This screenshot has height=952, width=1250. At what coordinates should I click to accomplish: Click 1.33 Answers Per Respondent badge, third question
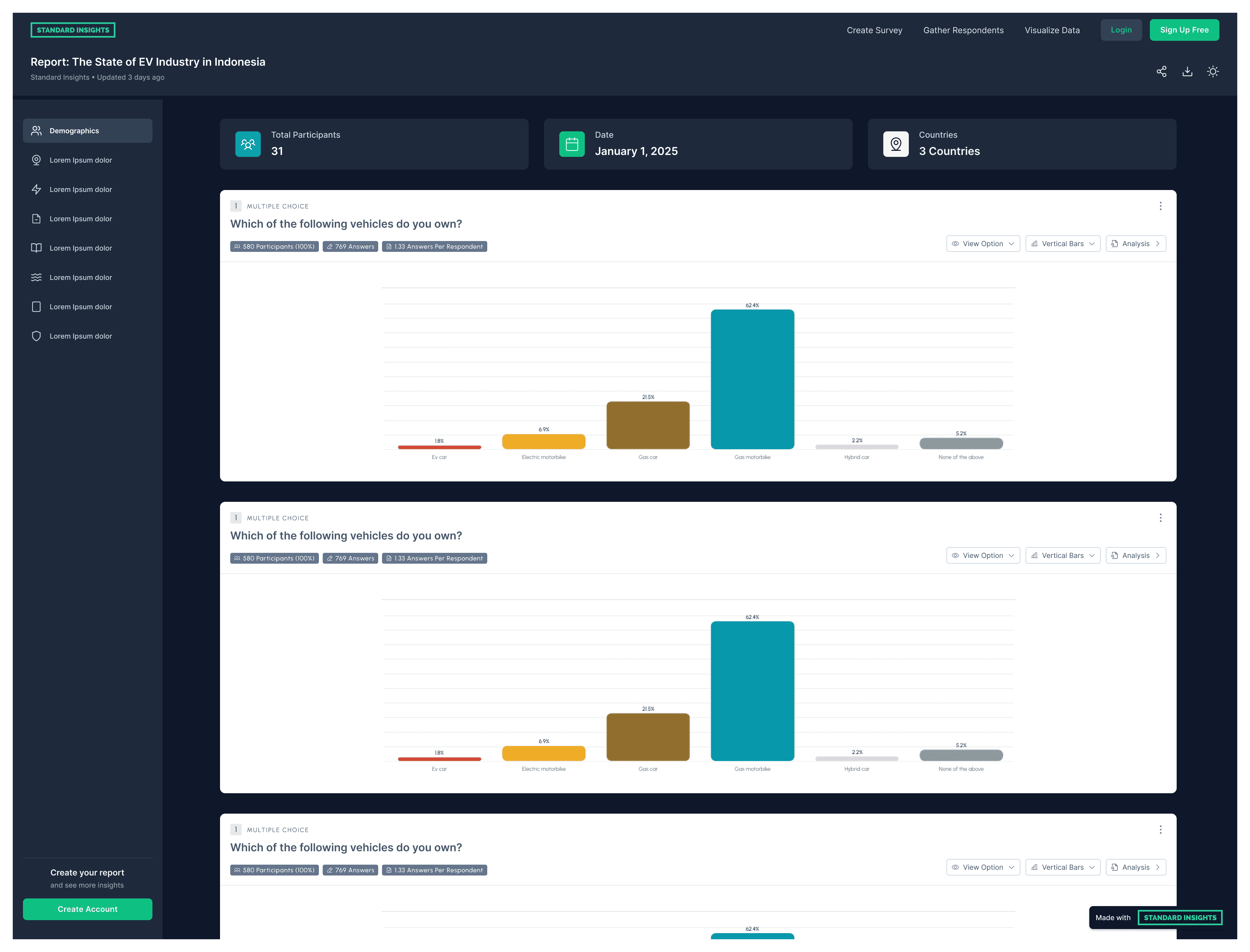coord(434,870)
